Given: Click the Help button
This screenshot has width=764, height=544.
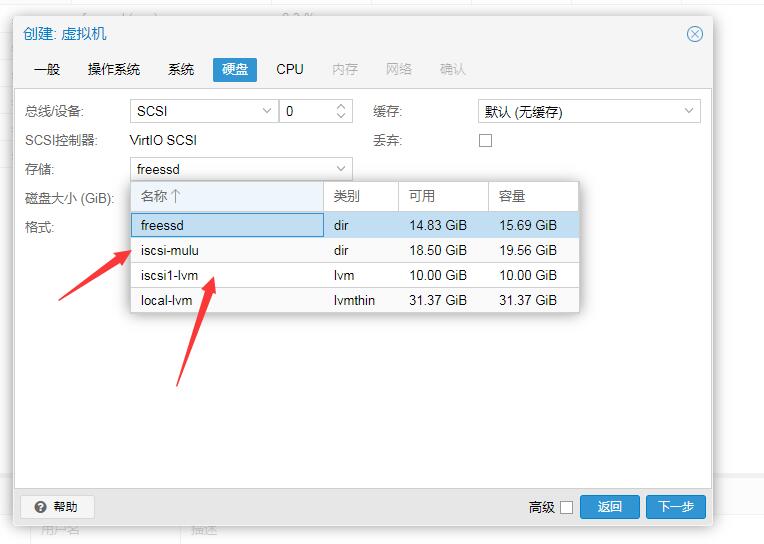Looking at the screenshot, I should pyautogui.click(x=56, y=507).
